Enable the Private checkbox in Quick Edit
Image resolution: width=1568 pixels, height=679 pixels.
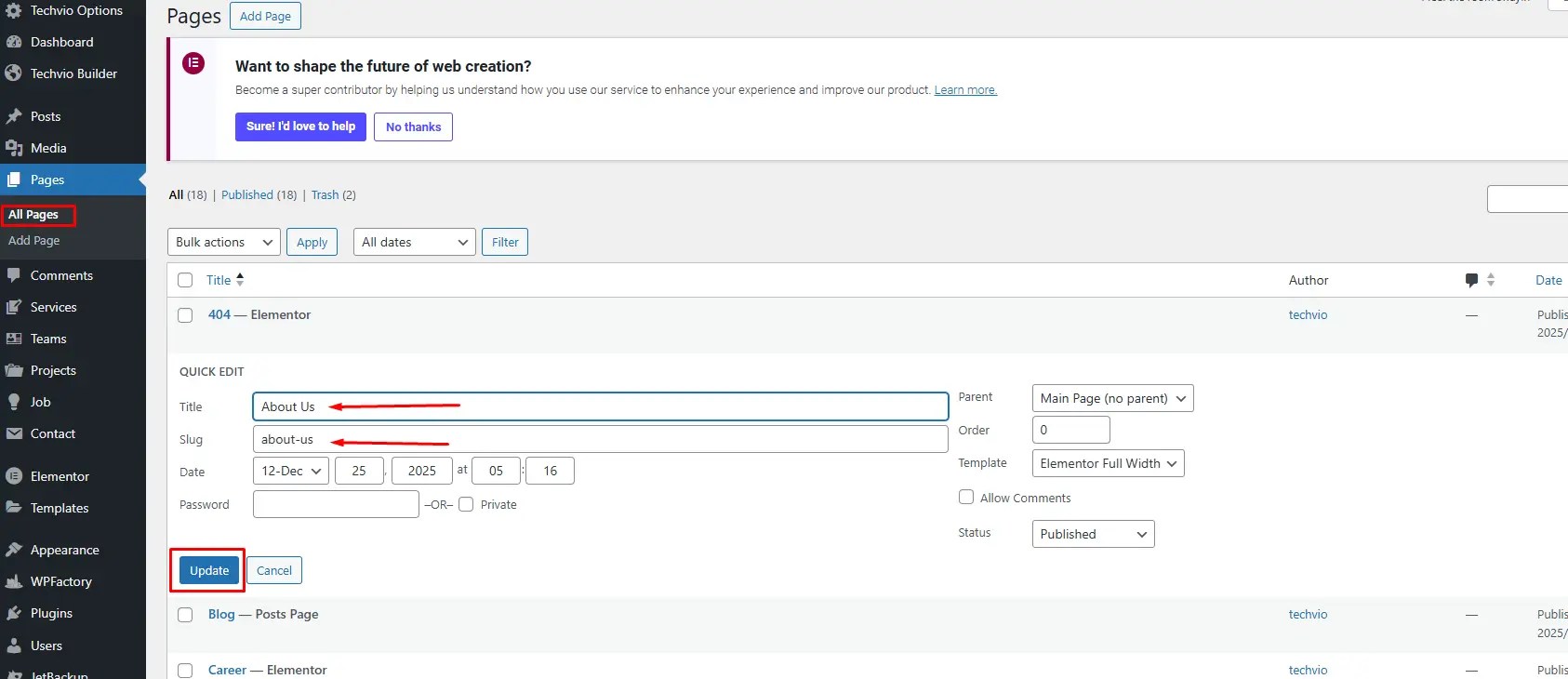(x=466, y=504)
